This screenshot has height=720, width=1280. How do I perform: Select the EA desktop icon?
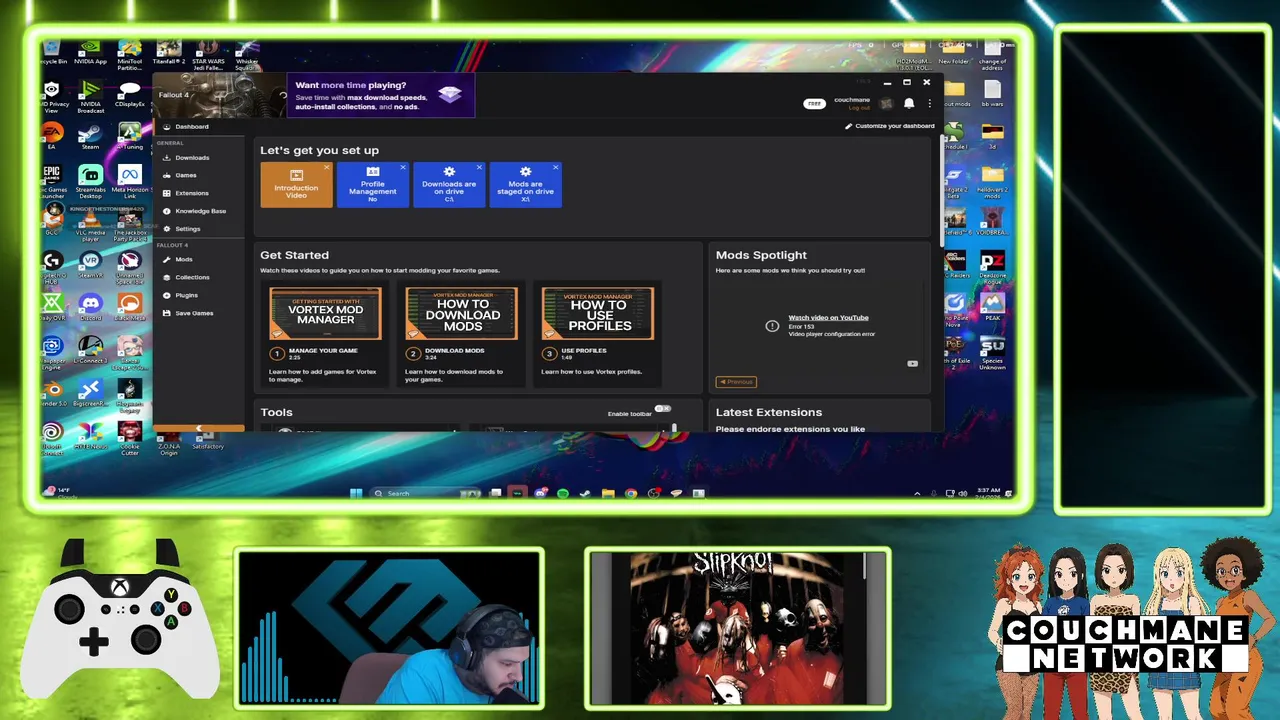click(52, 138)
